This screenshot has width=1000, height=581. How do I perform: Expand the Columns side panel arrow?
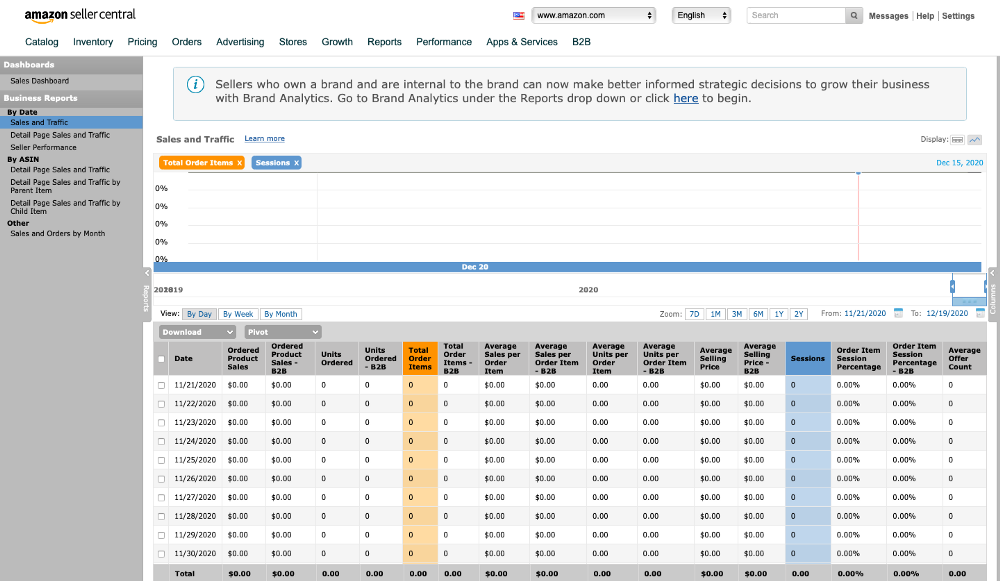click(x=992, y=273)
